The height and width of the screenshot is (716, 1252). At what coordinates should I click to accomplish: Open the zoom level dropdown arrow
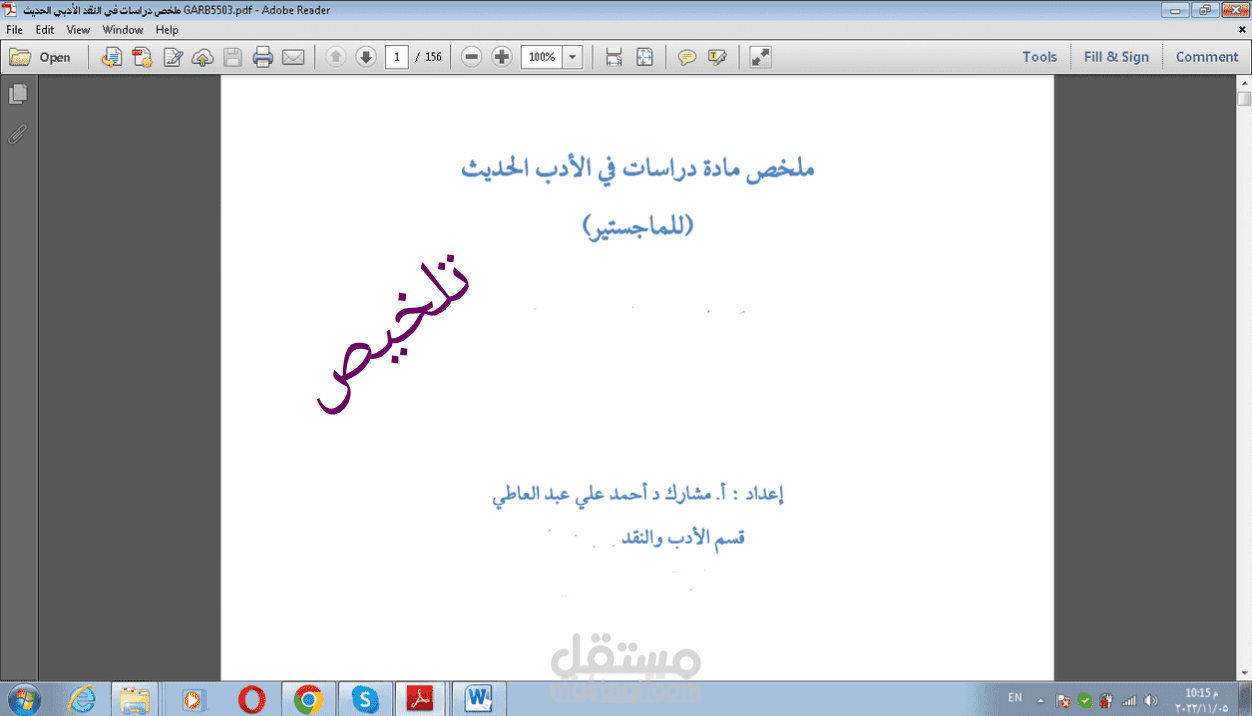573,57
